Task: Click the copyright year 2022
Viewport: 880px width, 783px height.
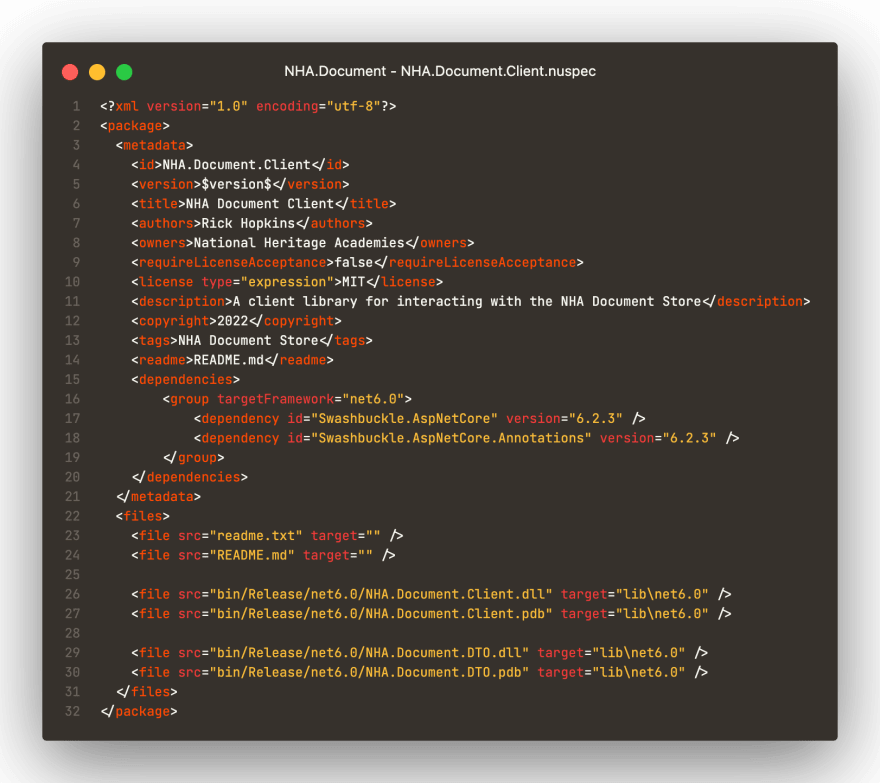Action: [x=232, y=321]
